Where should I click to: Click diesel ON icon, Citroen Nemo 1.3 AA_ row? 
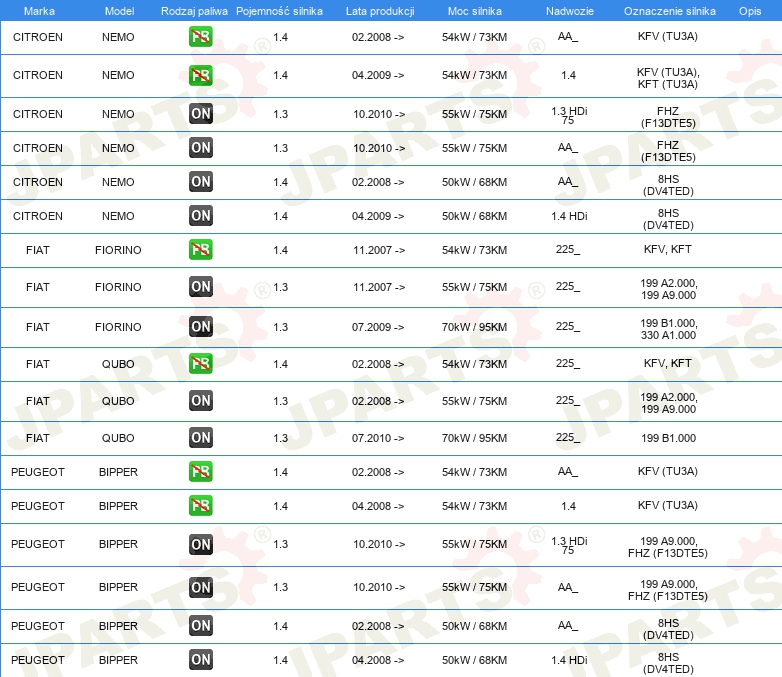click(x=200, y=148)
